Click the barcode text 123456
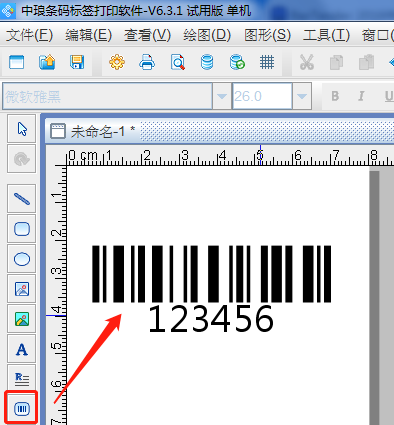Image resolution: width=394 pixels, height=425 pixels. point(211,319)
